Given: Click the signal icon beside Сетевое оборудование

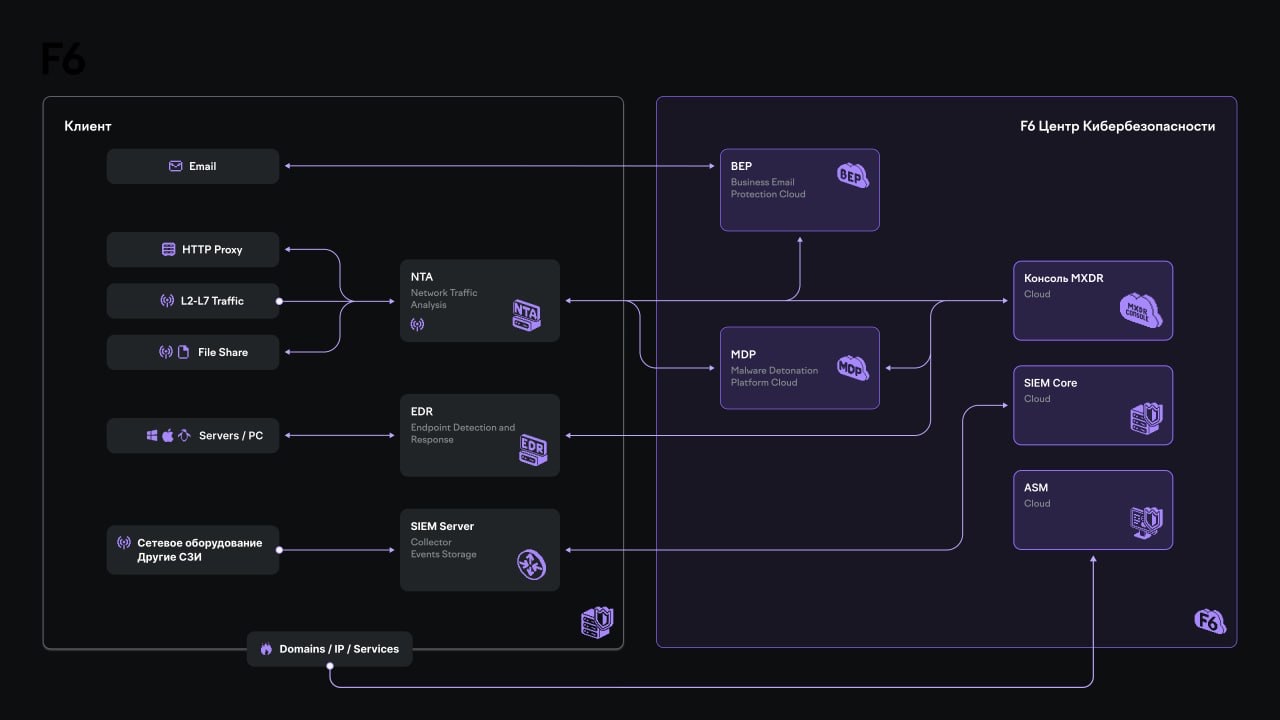Looking at the screenshot, I should [124, 543].
